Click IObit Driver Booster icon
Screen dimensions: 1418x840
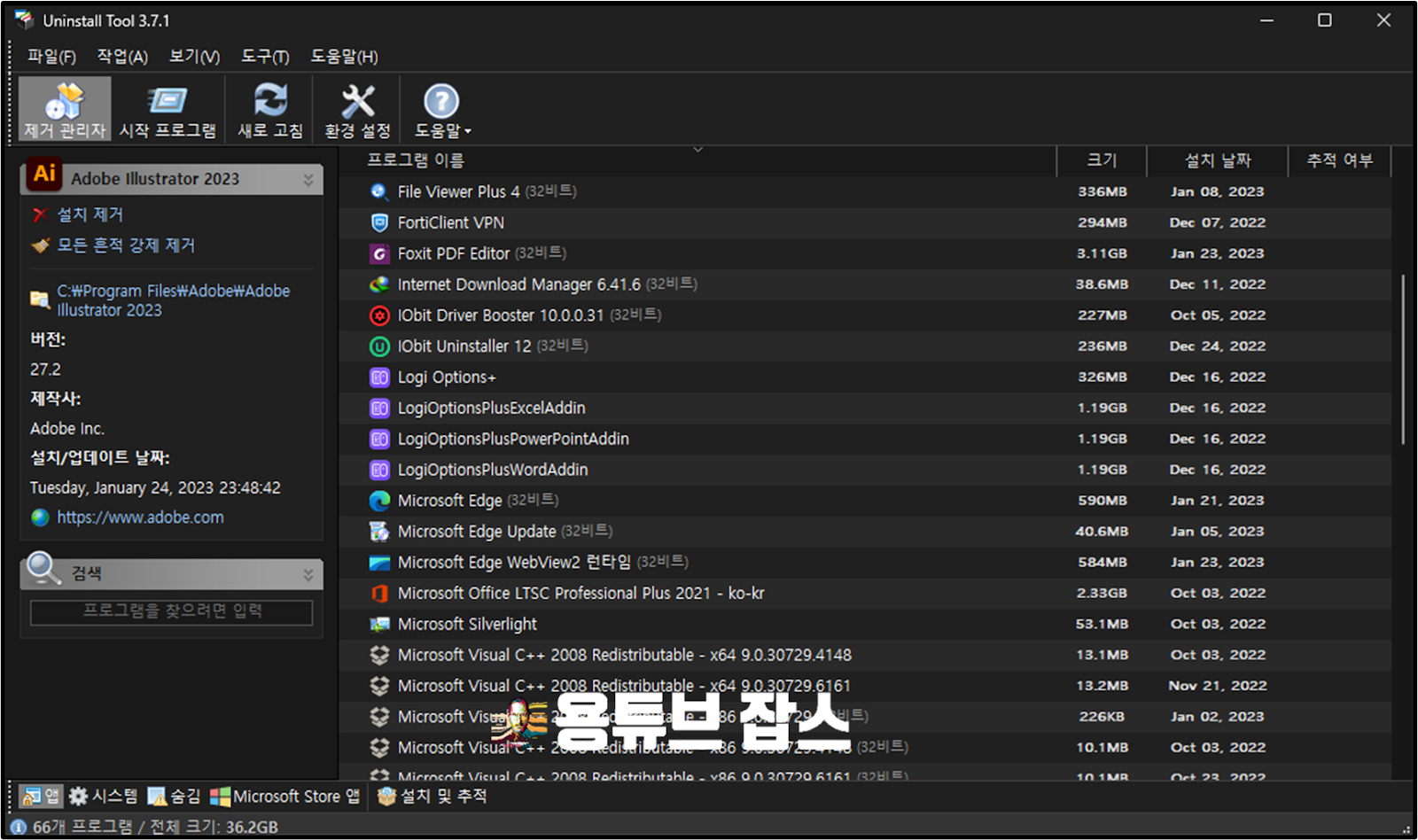tap(379, 315)
